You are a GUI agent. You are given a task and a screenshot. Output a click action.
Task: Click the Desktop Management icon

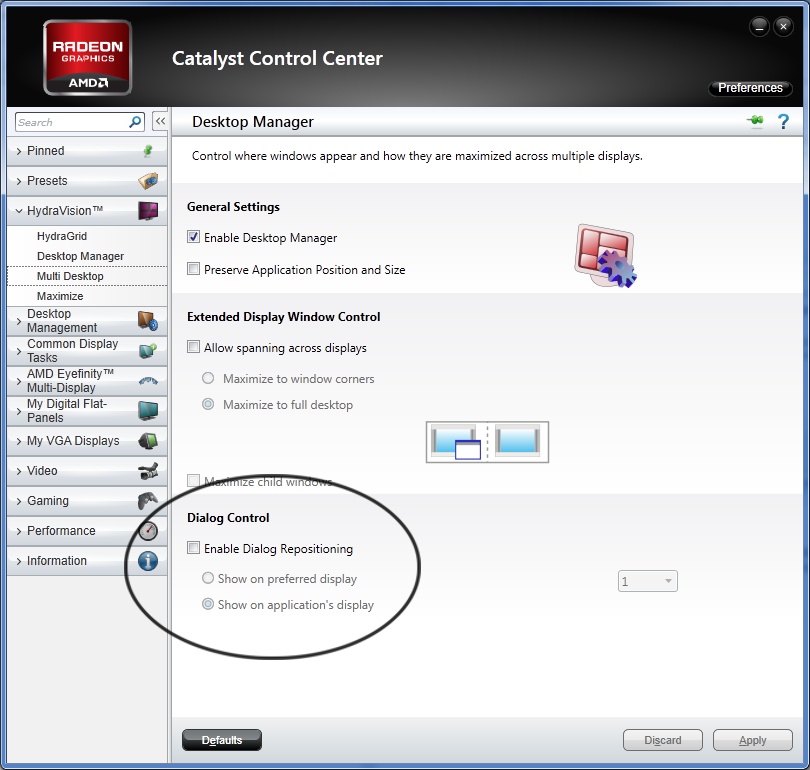point(148,321)
